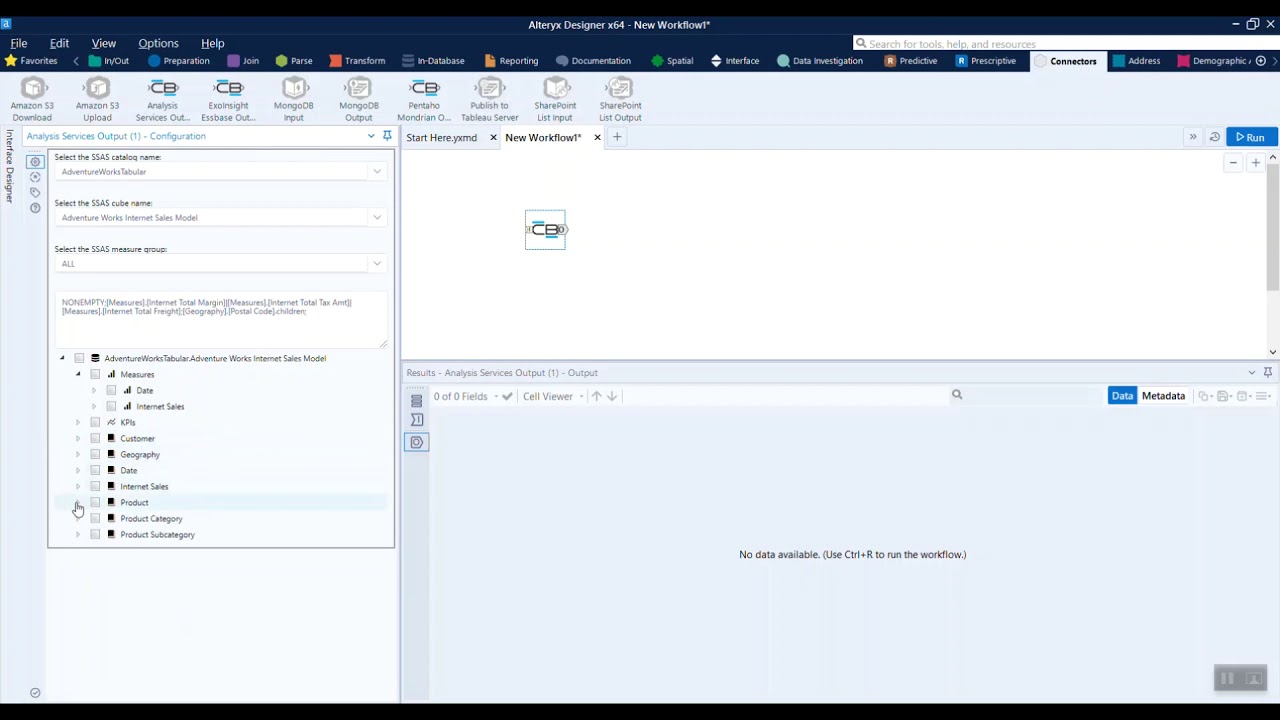Open the help question mark icon in sidebar

35,208
